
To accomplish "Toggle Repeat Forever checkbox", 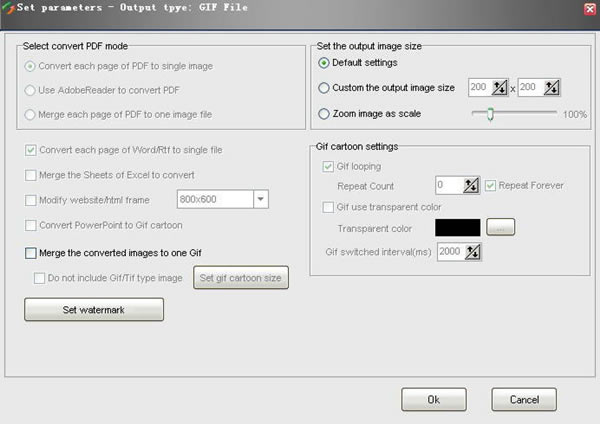I will click(x=490, y=186).
